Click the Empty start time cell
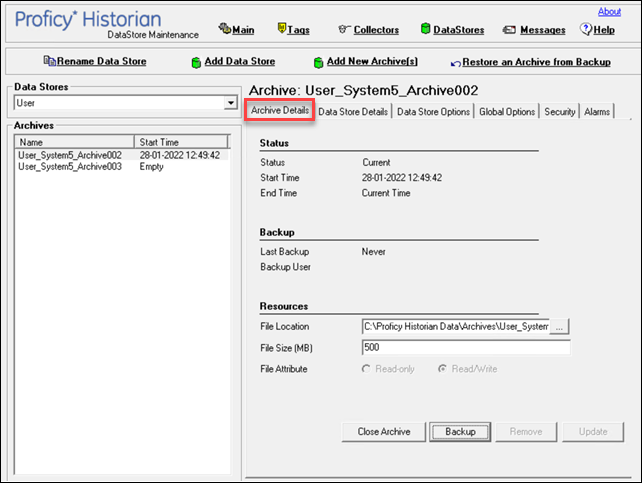 (x=151, y=167)
